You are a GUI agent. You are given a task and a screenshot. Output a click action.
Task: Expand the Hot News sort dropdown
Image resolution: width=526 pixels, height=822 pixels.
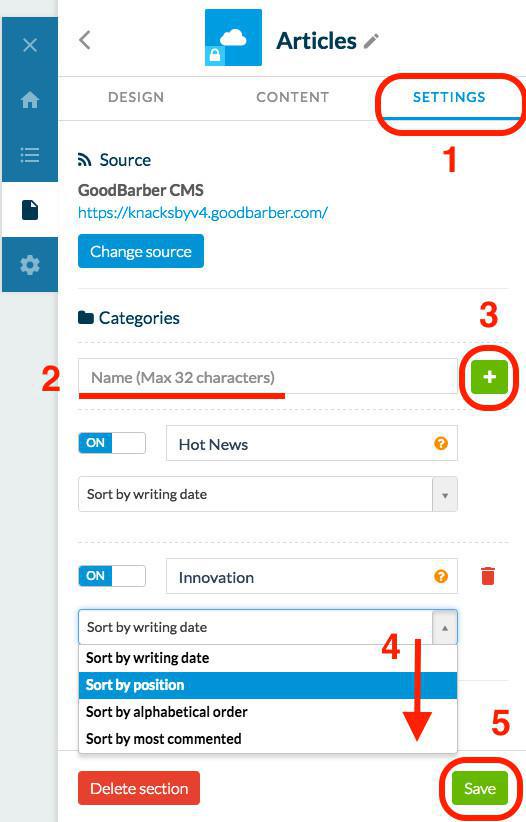(268, 494)
